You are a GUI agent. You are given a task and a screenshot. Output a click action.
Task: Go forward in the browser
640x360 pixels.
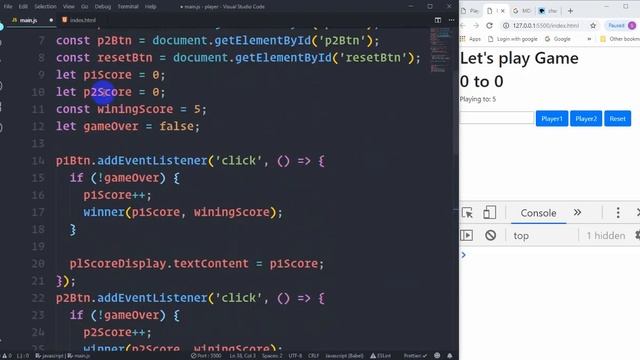tap(476, 25)
